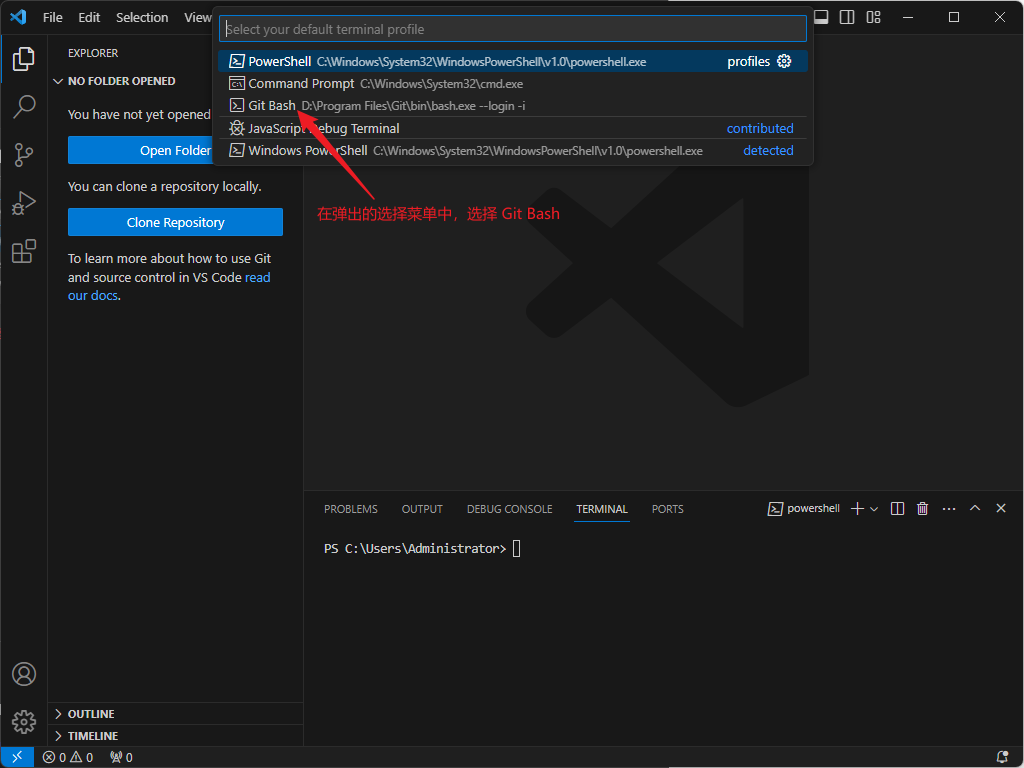This screenshot has width=1024, height=768.
Task: Open the Source Control view icon
Action: tap(24, 155)
